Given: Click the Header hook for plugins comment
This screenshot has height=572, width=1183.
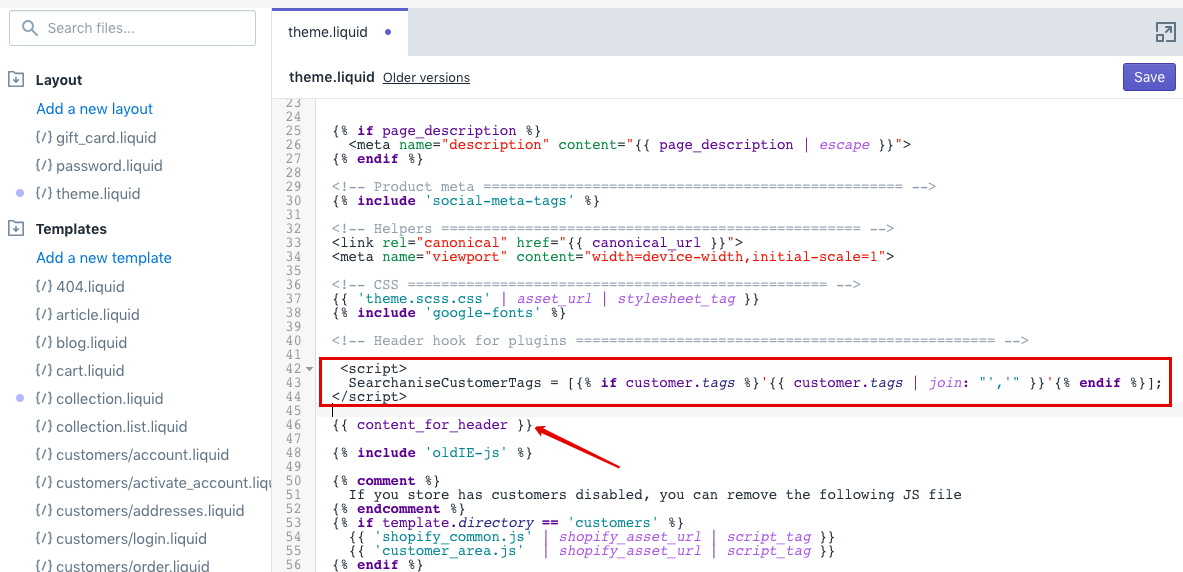Looking at the screenshot, I should (680, 340).
